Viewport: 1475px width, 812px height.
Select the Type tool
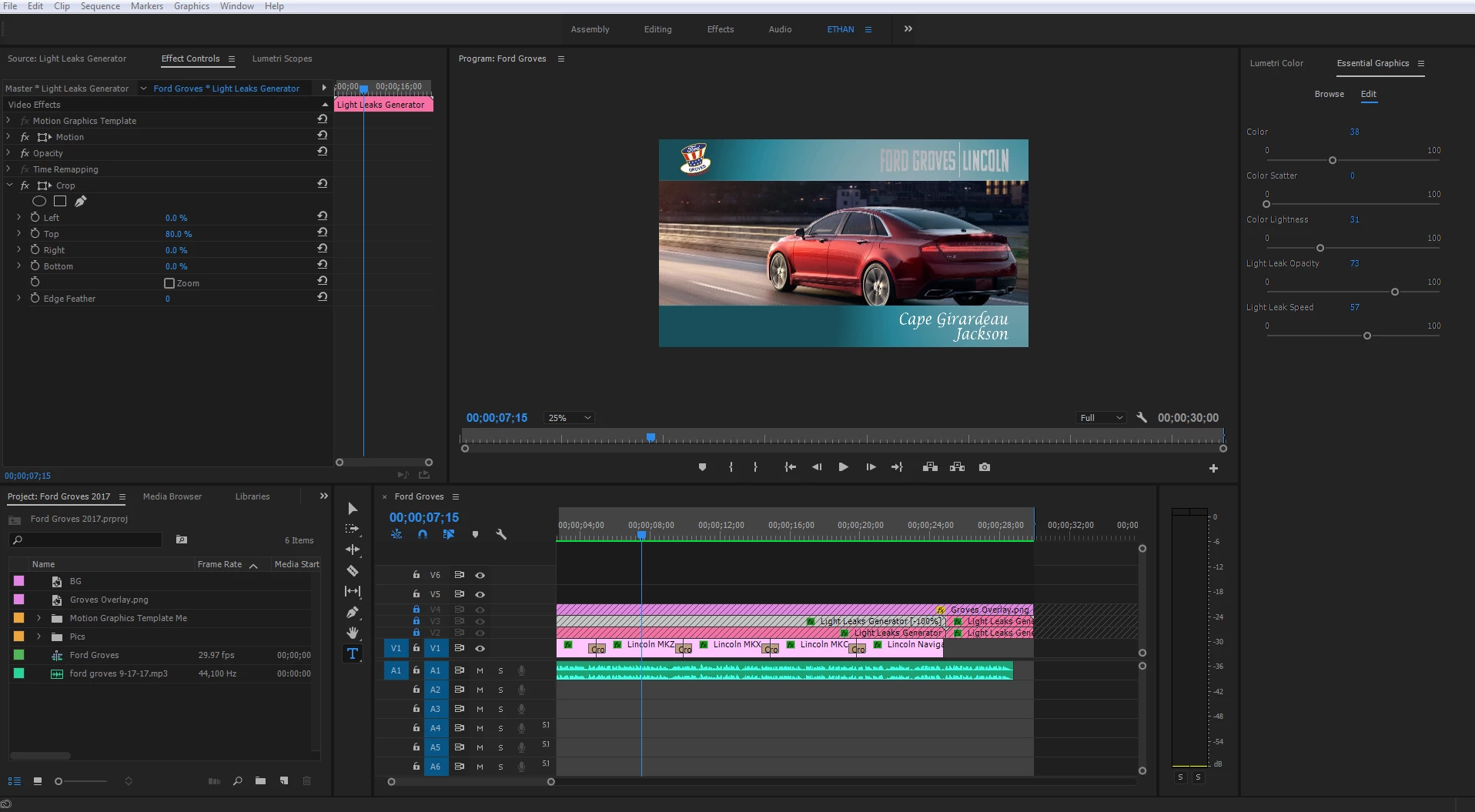[353, 653]
